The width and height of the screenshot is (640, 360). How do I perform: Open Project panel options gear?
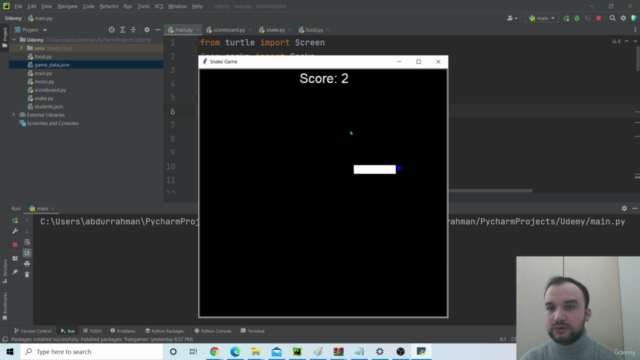pyautogui.click(x=147, y=30)
